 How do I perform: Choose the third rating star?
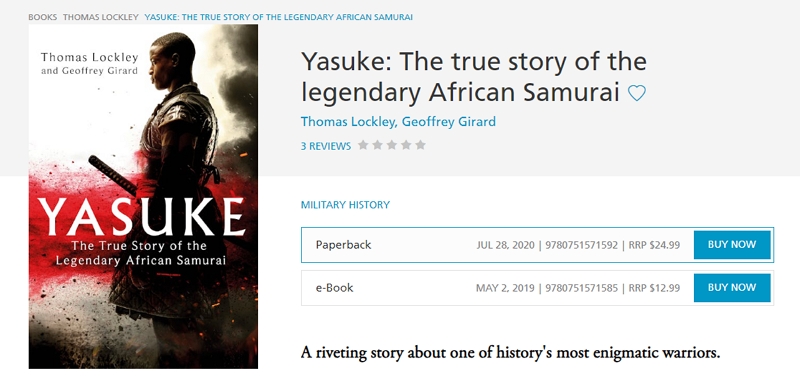coord(392,145)
